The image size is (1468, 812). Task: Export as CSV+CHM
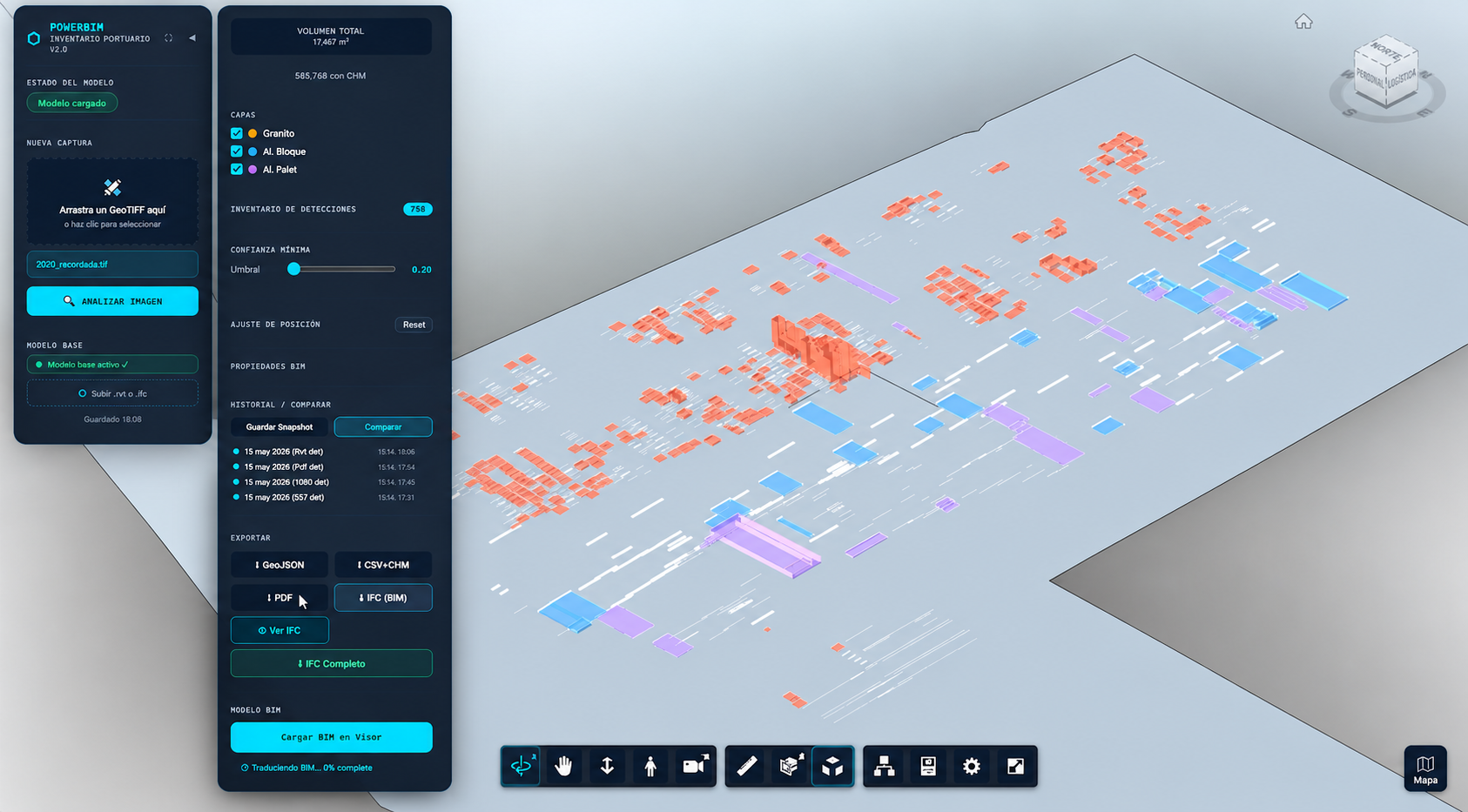pyautogui.click(x=383, y=565)
